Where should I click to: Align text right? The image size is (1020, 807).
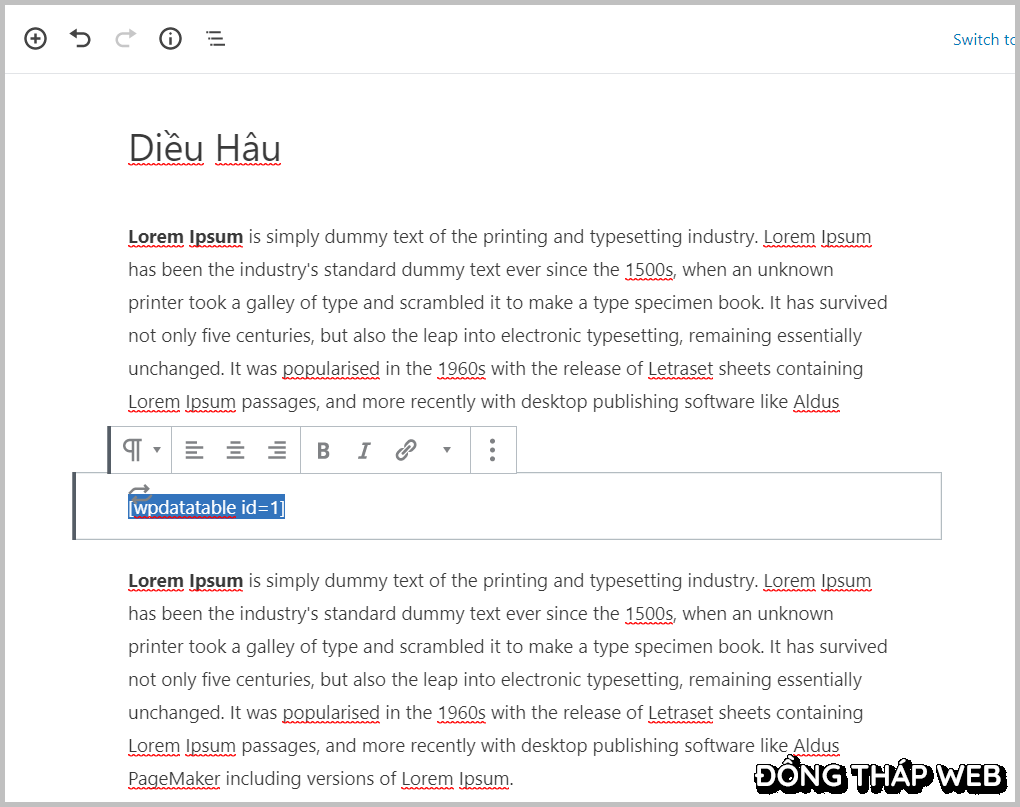pos(277,450)
